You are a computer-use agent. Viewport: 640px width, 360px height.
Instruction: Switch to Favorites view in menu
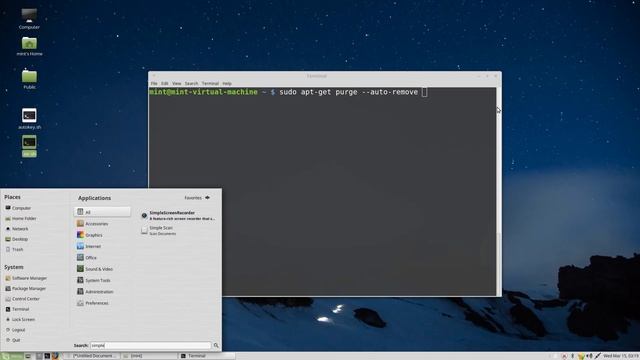[197, 198]
